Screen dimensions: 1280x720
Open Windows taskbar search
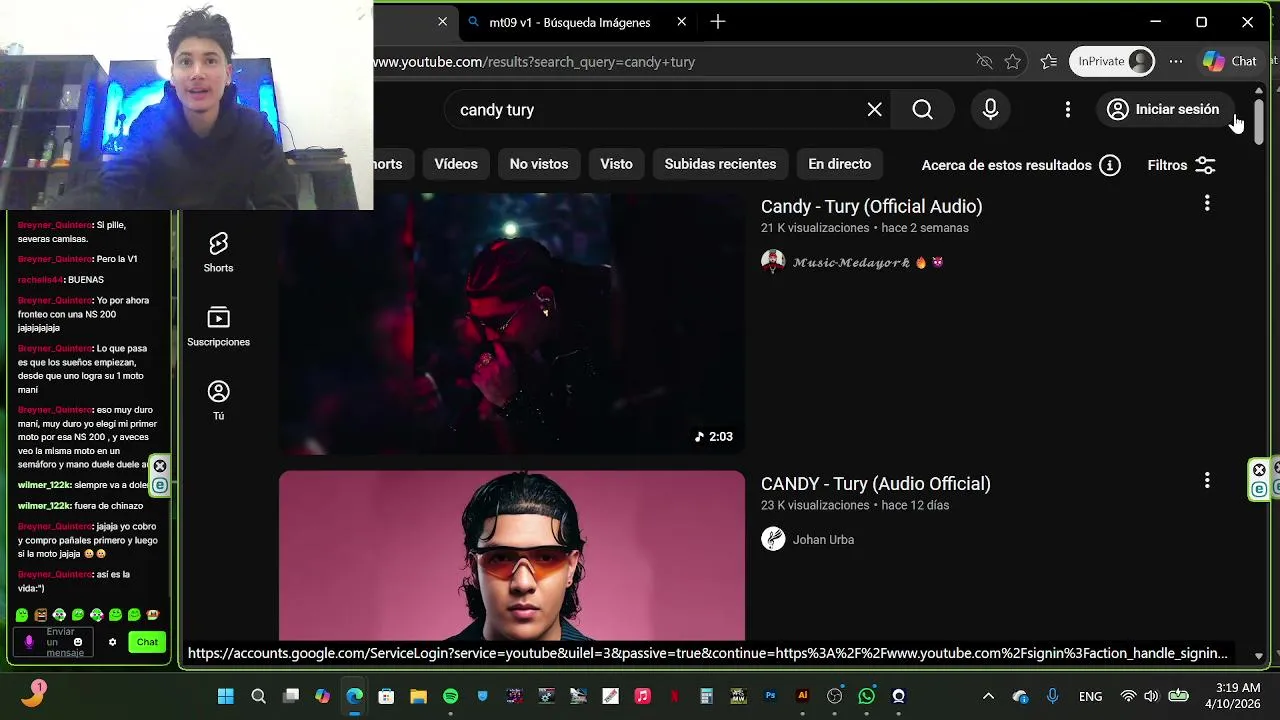(258, 696)
